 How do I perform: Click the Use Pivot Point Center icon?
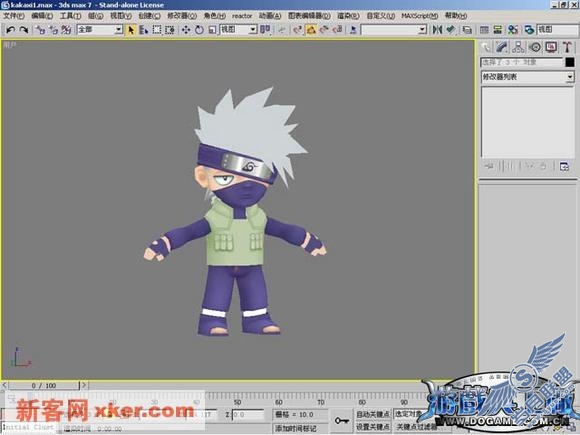tap(265, 30)
